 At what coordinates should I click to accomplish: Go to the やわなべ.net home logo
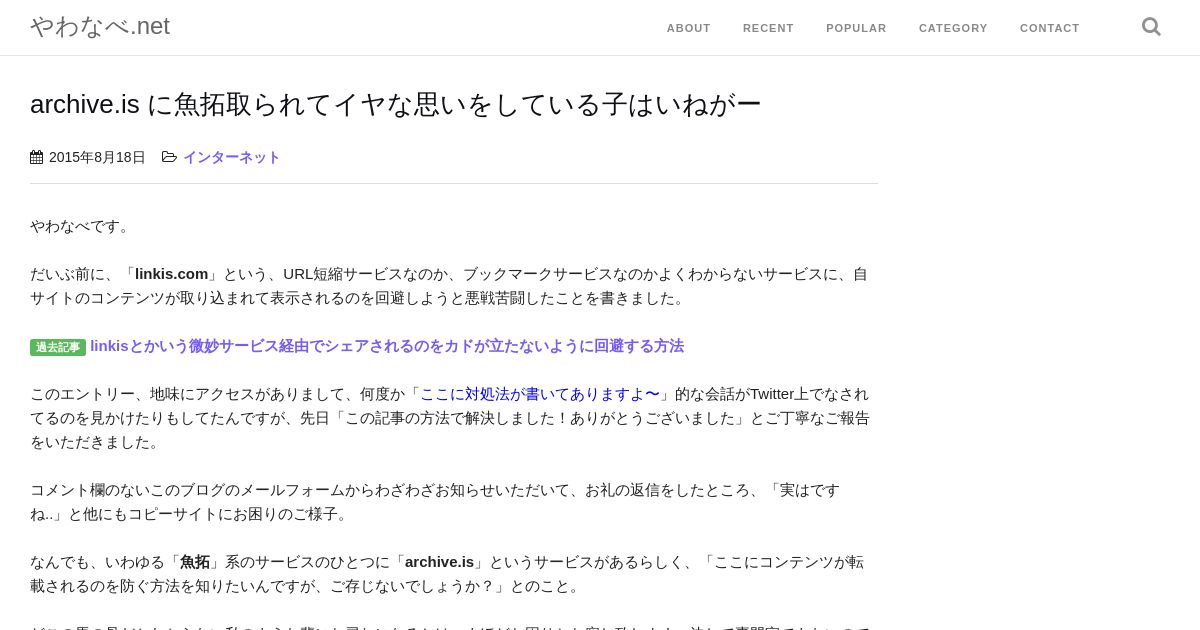pos(100,26)
